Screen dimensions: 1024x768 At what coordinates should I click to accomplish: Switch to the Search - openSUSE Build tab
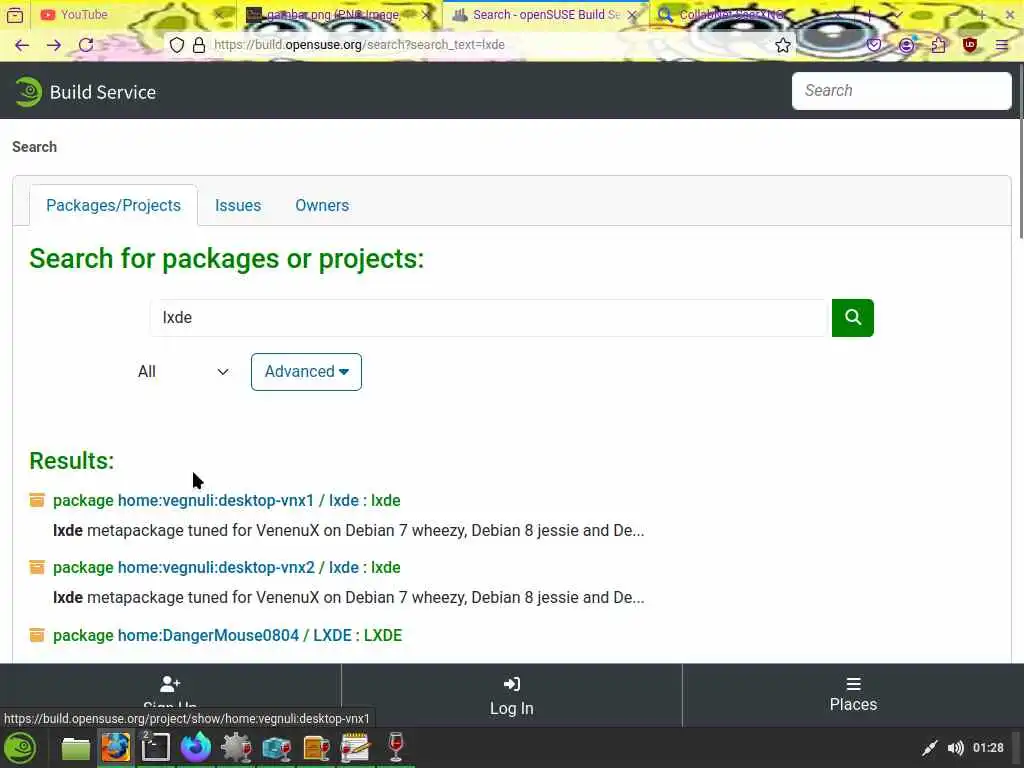tap(546, 14)
